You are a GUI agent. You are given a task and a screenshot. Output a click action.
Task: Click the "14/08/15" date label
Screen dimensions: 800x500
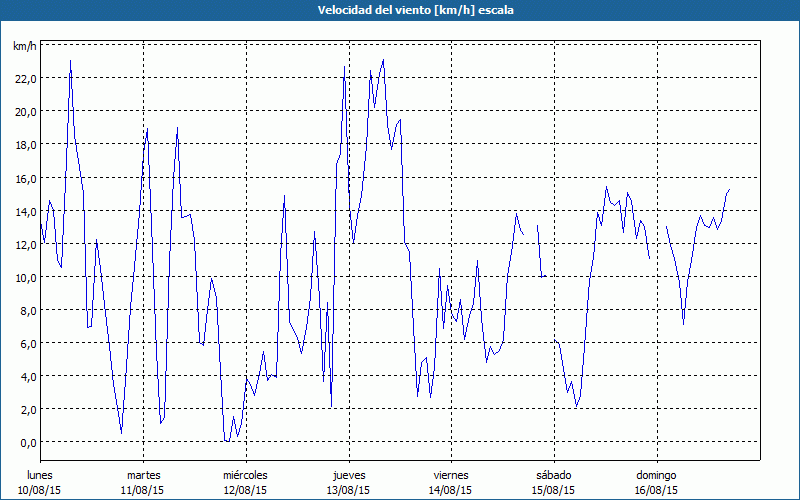point(451,490)
